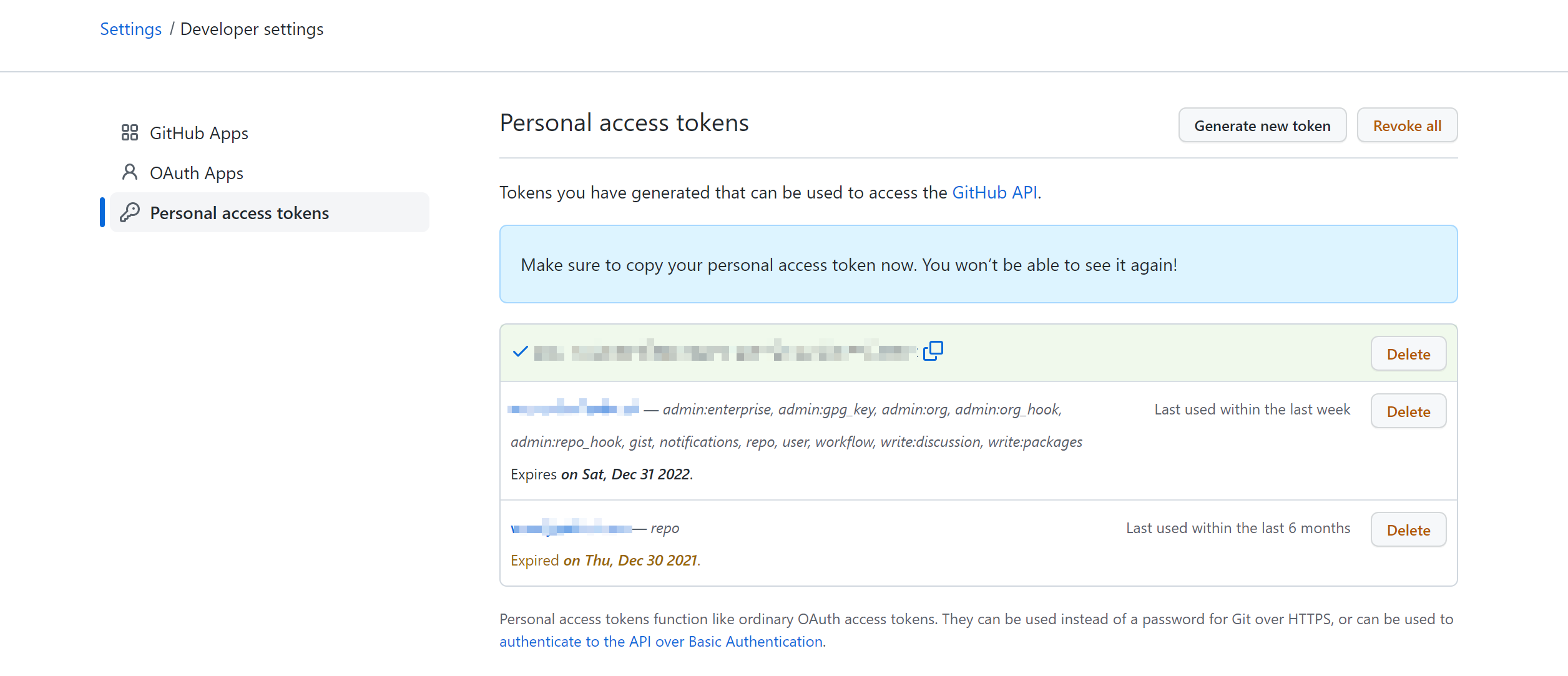Image resolution: width=1568 pixels, height=676 pixels.
Task: Click 'Expired on Thu, Dec 30 2021' text
Action: [605, 561]
